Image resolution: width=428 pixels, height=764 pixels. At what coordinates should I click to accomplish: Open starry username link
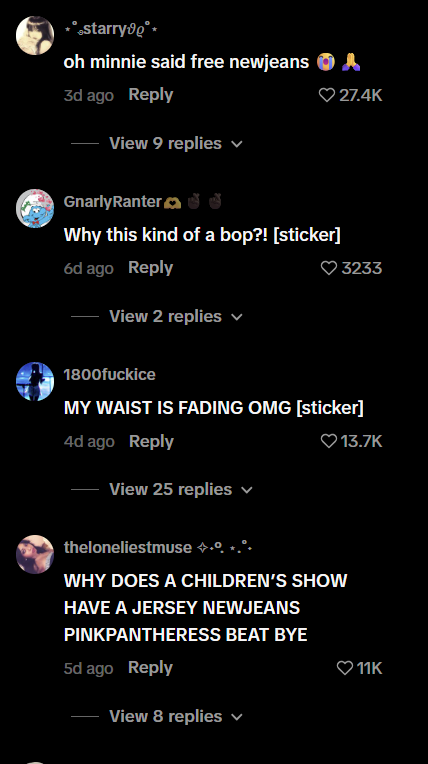(111, 29)
